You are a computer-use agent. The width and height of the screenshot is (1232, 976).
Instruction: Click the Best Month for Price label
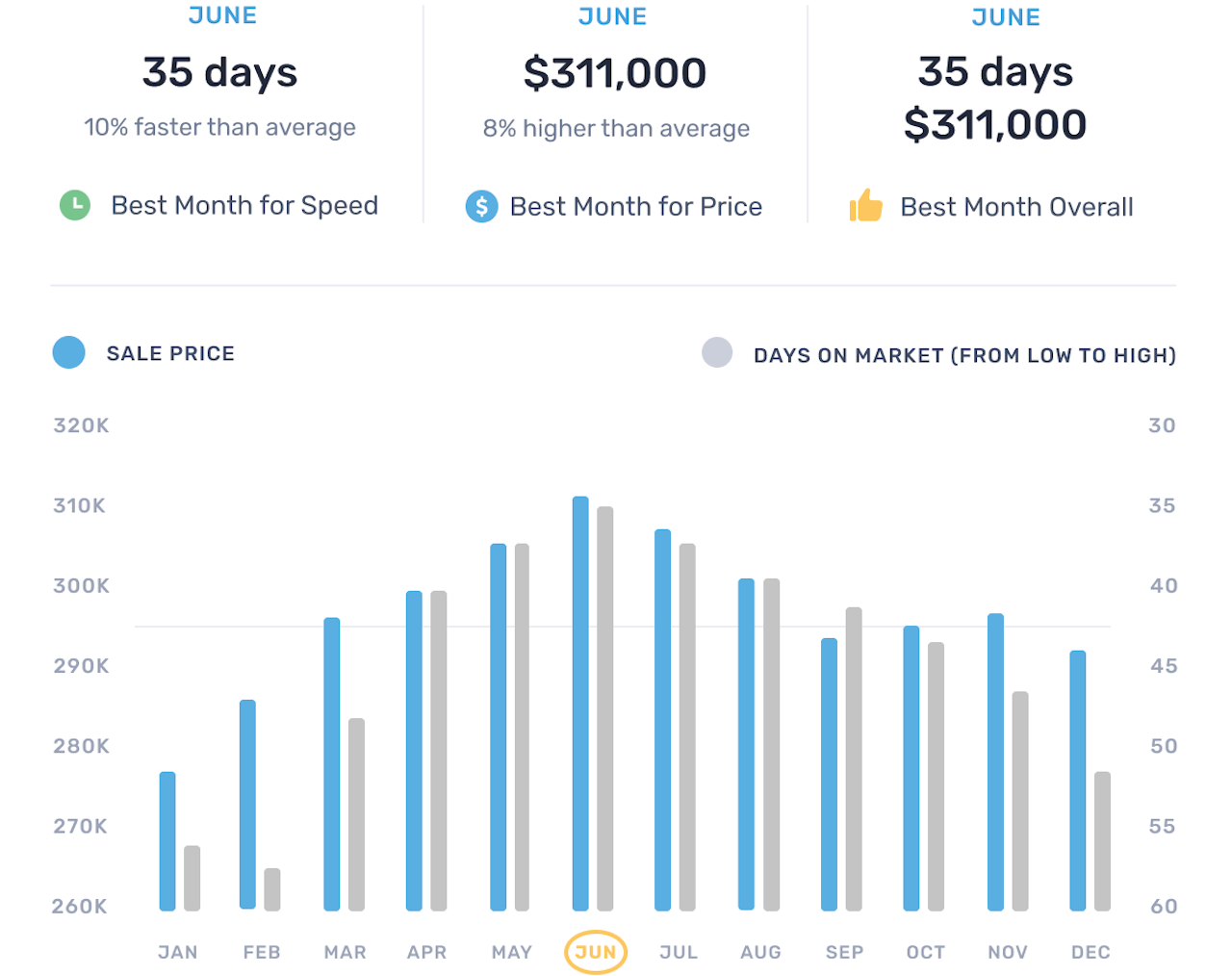[x=635, y=206]
